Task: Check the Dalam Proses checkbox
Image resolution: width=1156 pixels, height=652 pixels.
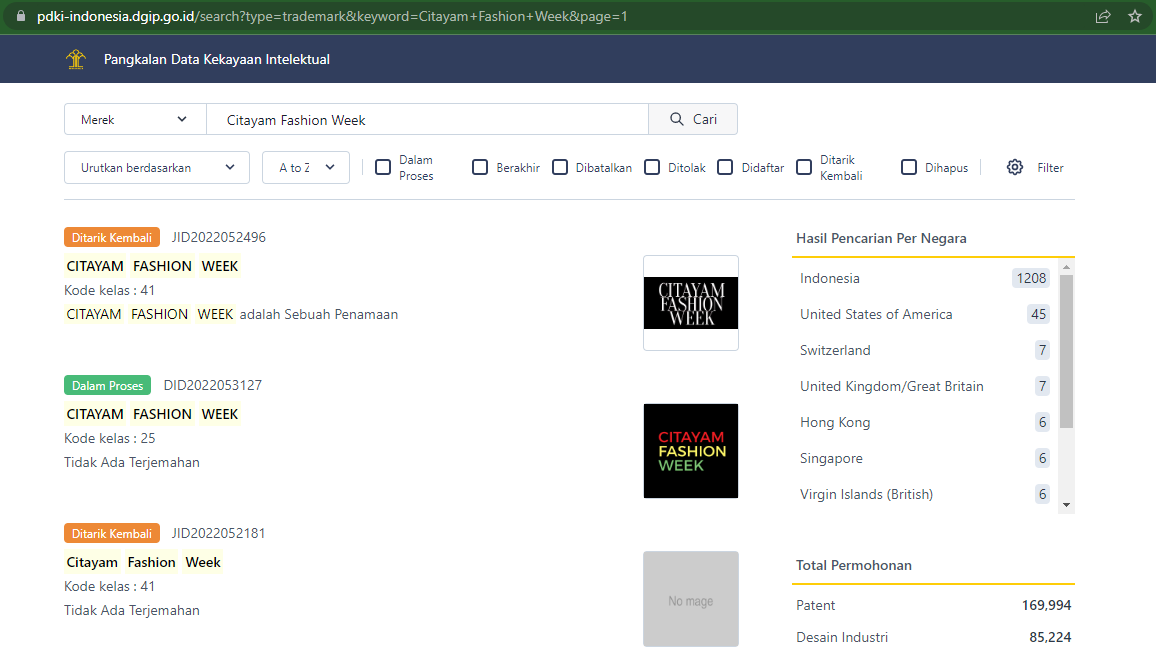Action: point(383,167)
